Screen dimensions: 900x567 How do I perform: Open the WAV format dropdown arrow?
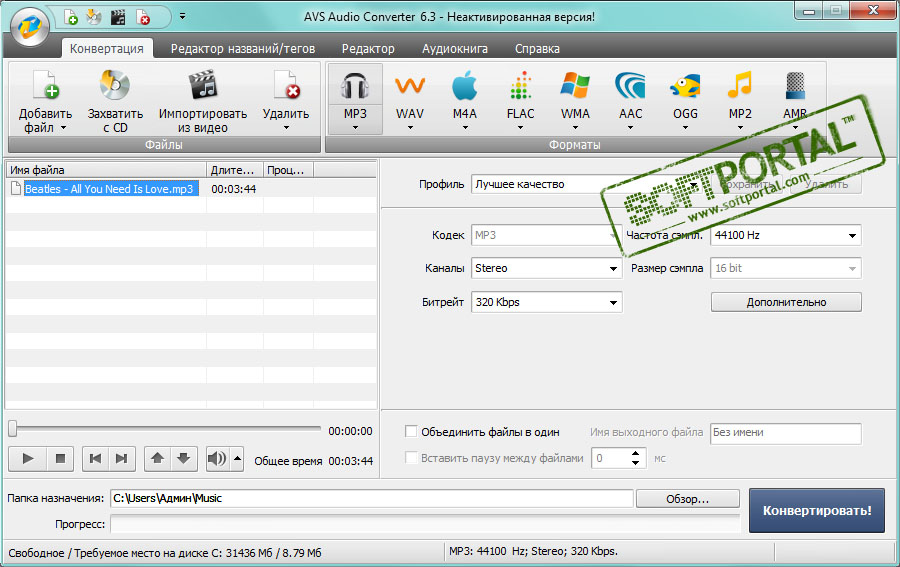tap(410, 128)
